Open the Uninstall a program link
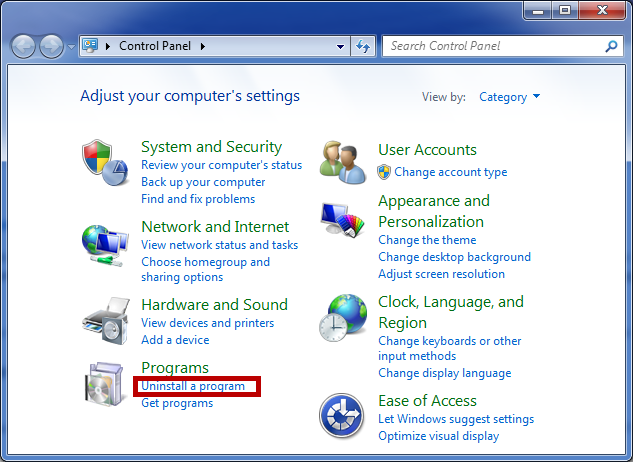 point(193,386)
